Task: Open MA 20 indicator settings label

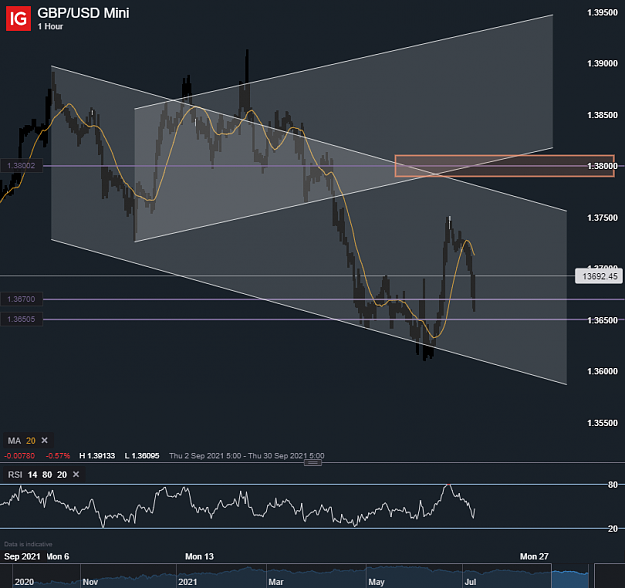Action: point(22,441)
